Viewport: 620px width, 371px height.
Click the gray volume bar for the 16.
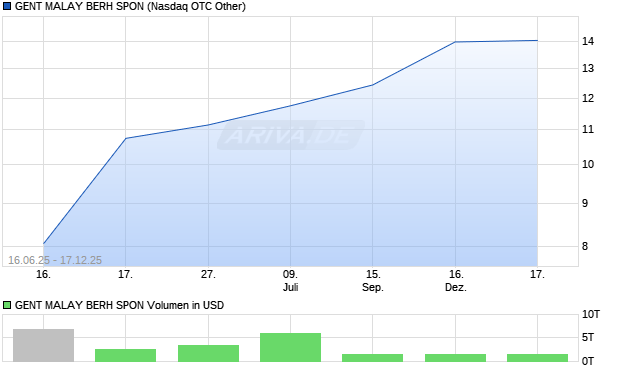(43, 345)
